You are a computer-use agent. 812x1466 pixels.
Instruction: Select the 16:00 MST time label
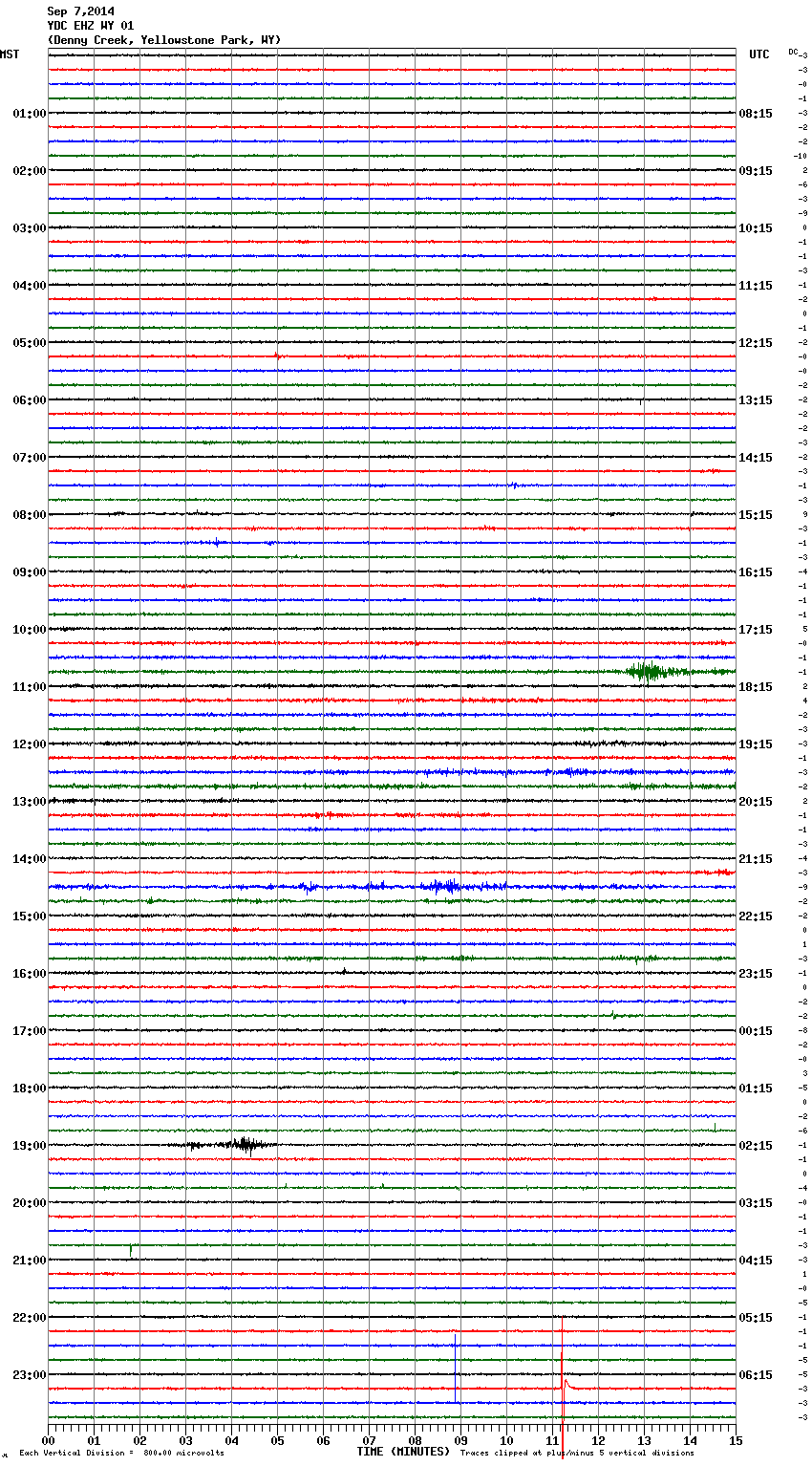pyautogui.click(x=30, y=974)
